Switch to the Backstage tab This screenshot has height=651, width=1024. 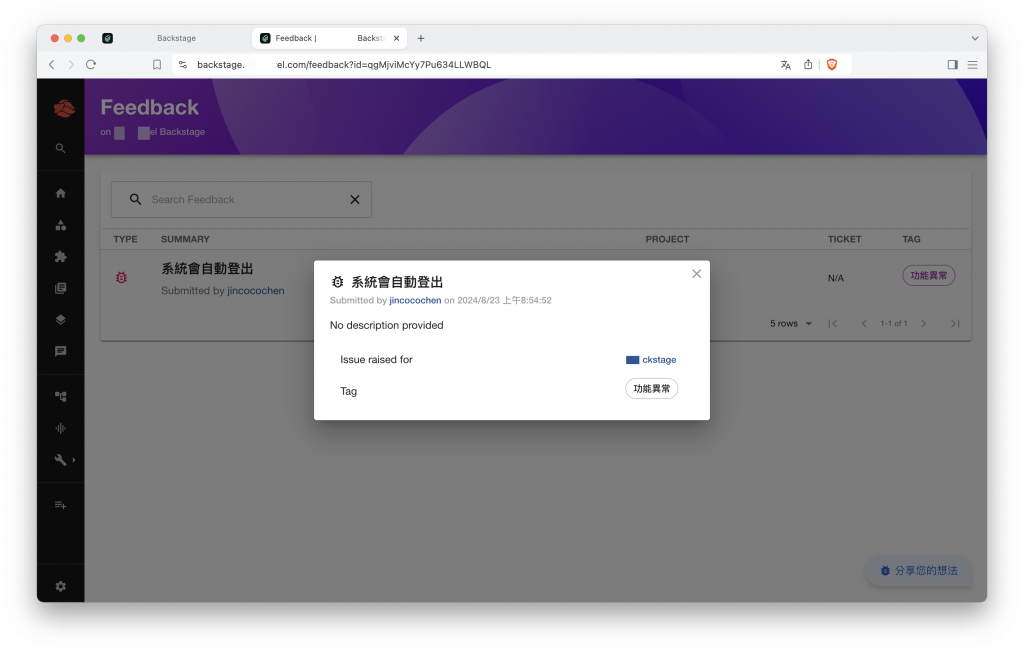[175, 39]
